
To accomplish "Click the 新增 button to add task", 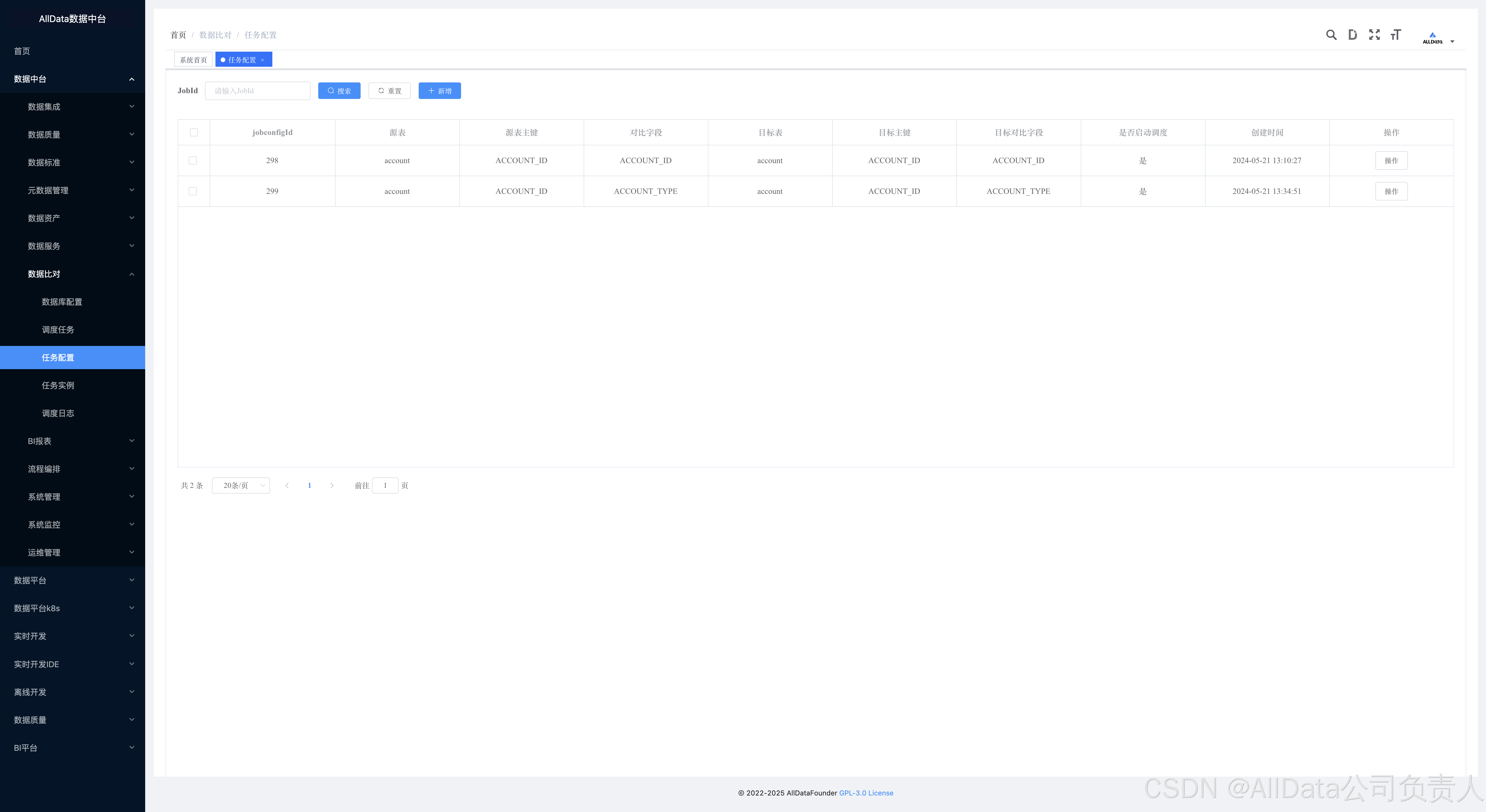I will (440, 91).
